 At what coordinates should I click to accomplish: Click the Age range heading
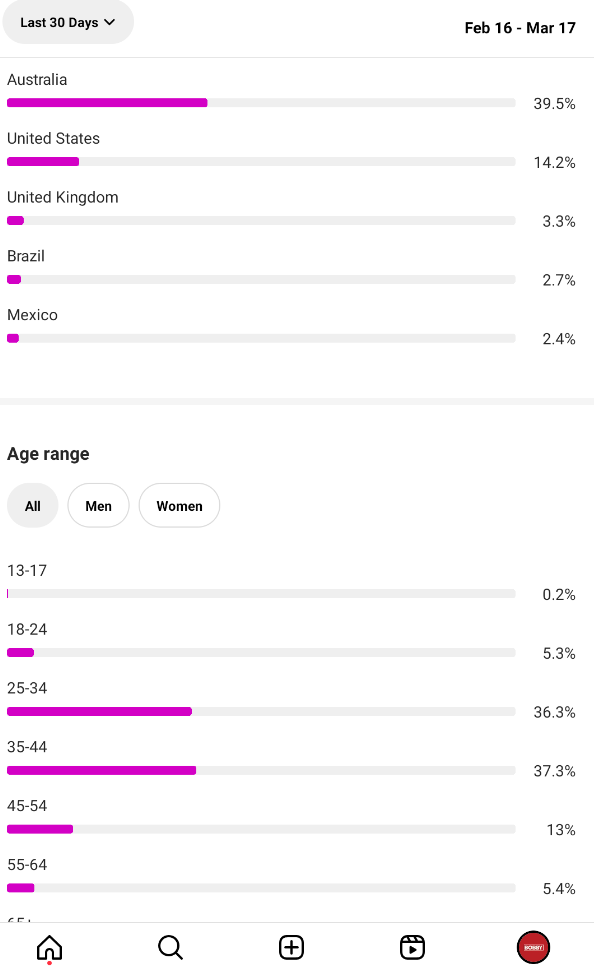[x=48, y=454]
